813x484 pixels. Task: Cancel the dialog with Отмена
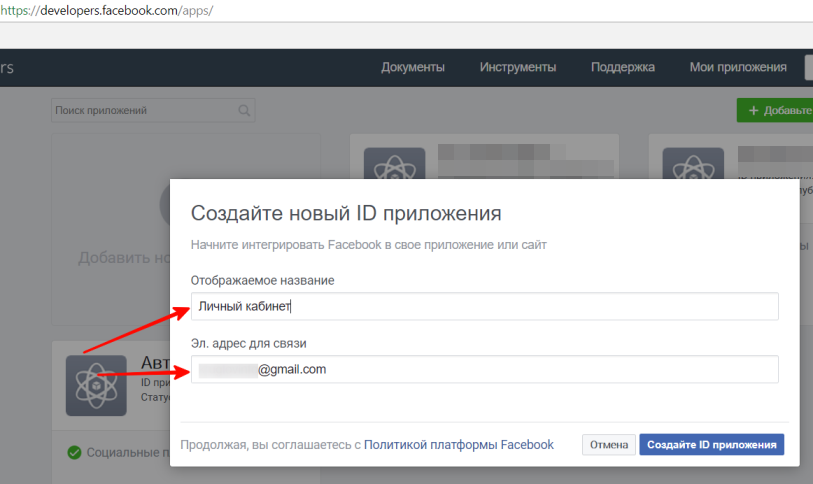(609, 445)
